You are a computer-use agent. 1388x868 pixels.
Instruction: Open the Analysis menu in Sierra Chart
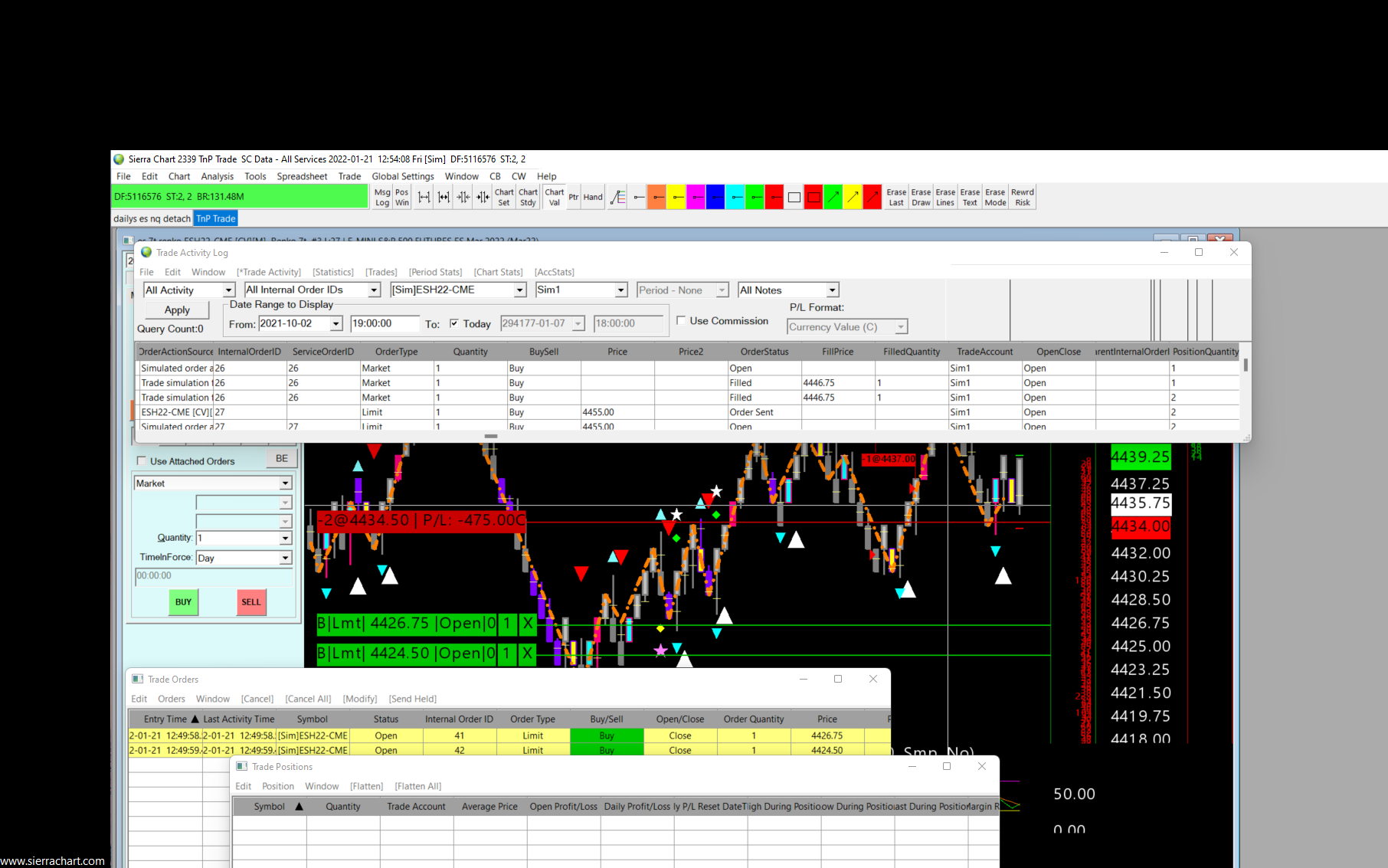[218, 176]
